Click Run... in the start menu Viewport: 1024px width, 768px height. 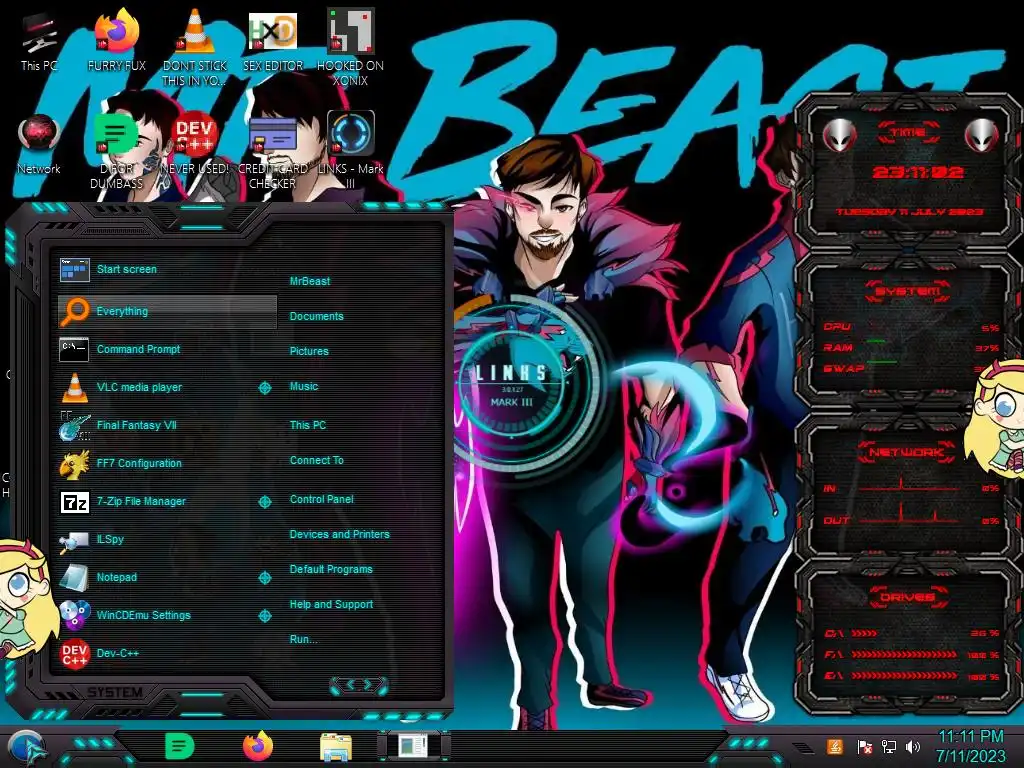pyautogui.click(x=303, y=639)
